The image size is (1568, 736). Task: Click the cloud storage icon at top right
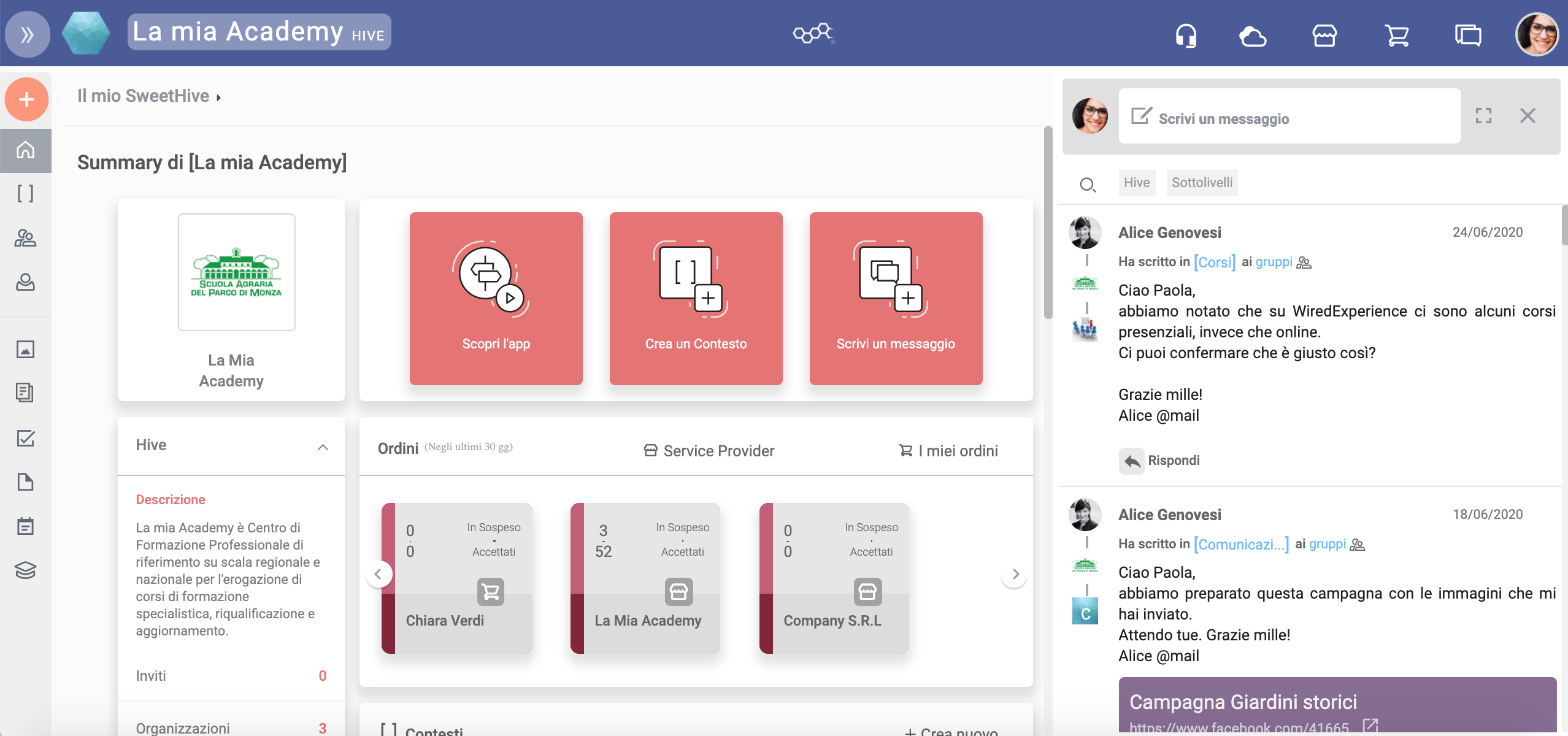1254,34
